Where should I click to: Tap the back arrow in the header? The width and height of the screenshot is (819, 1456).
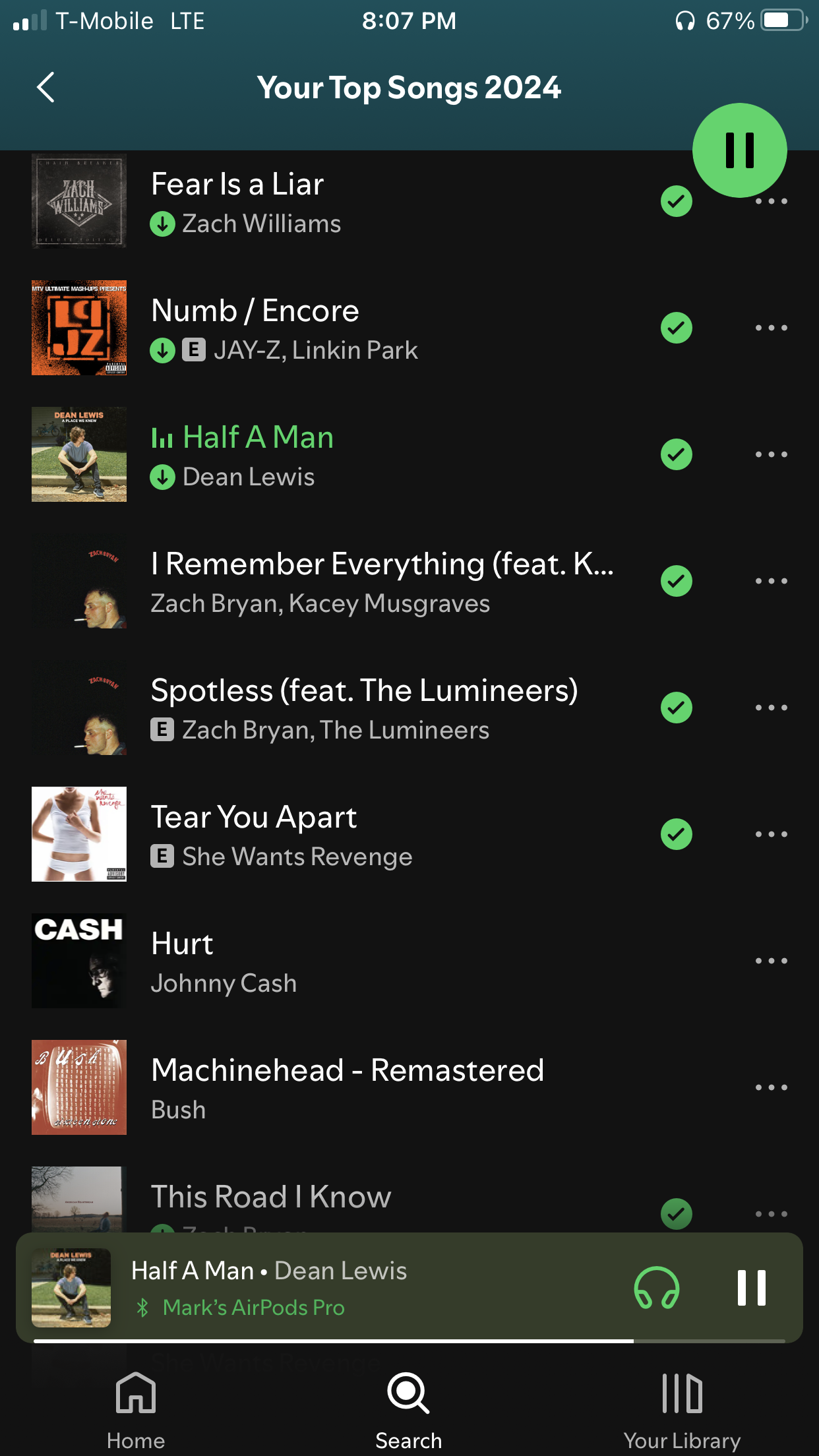[x=45, y=87]
